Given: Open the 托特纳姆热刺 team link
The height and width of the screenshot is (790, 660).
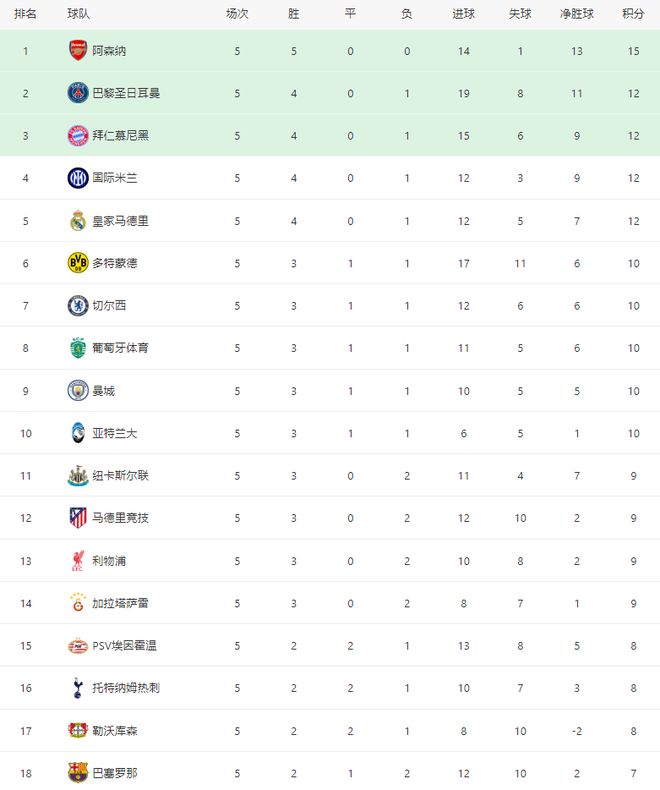Looking at the screenshot, I should (126, 688).
